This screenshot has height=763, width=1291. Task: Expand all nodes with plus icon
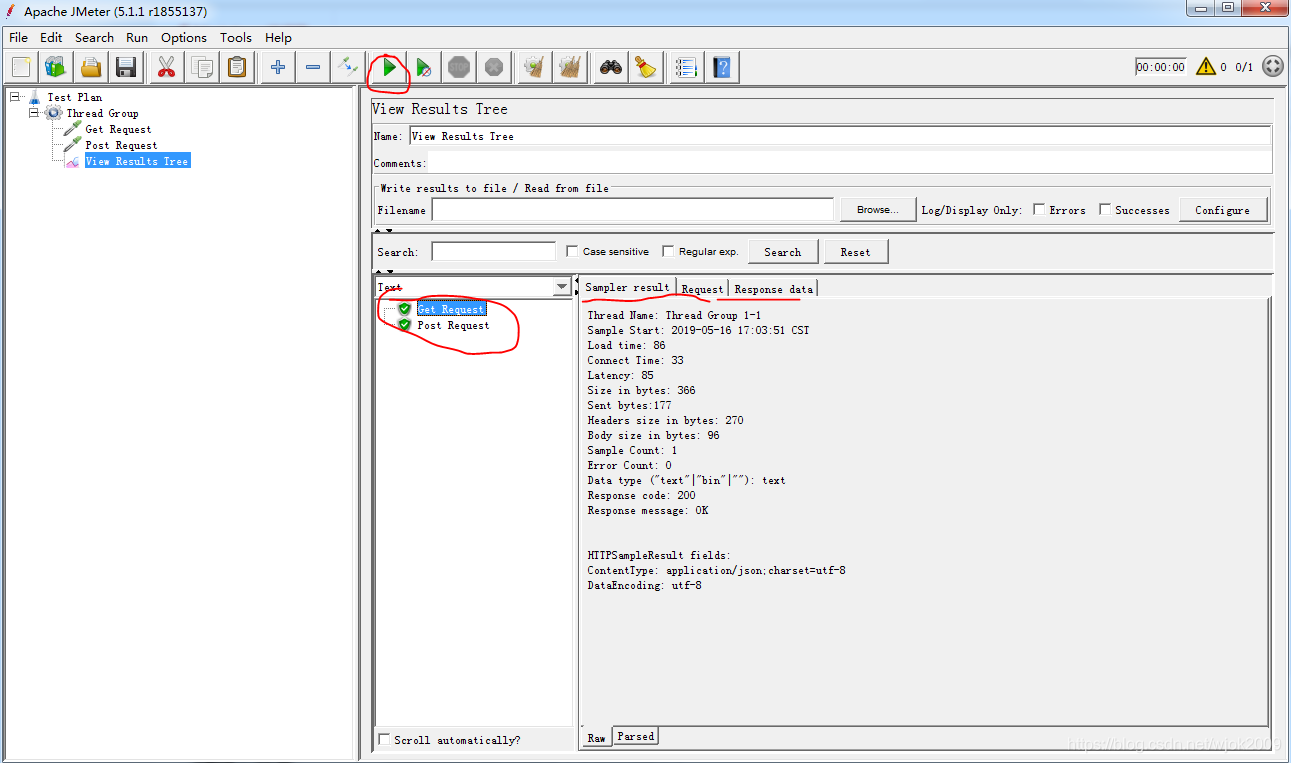(278, 68)
